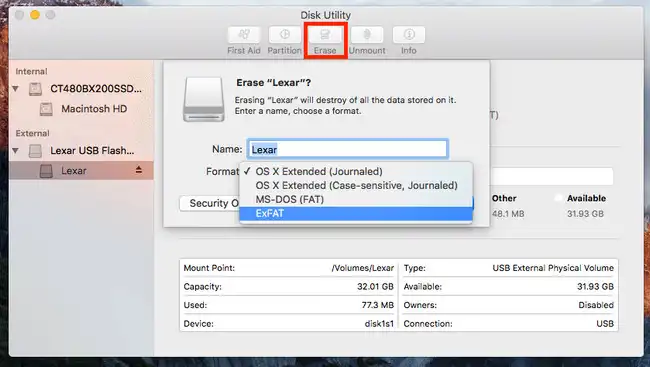The image size is (650, 367).
Task: Click the USB connection value
Action: click(605, 324)
